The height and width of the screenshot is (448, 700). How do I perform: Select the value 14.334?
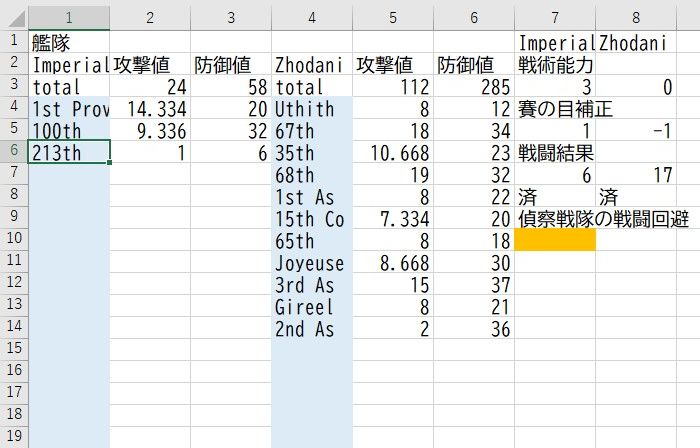[x=150, y=108]
